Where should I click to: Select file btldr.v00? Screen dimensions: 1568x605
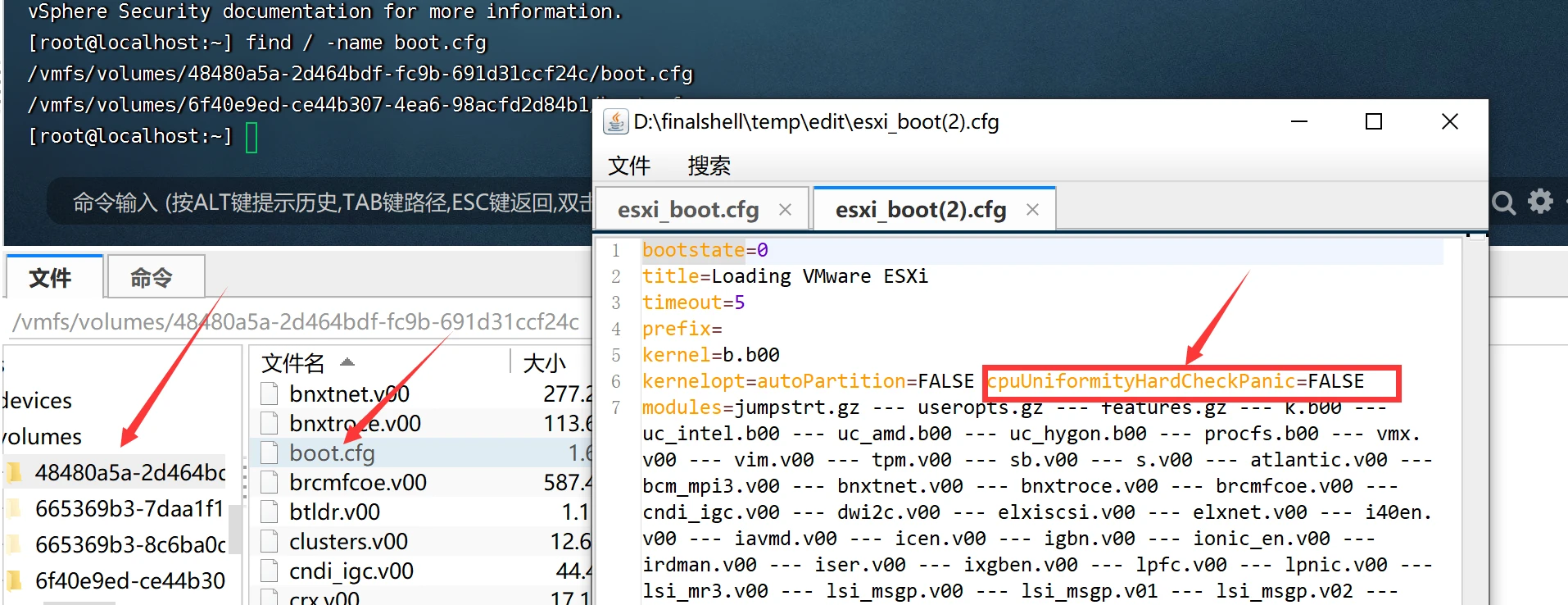coord(334,512)
